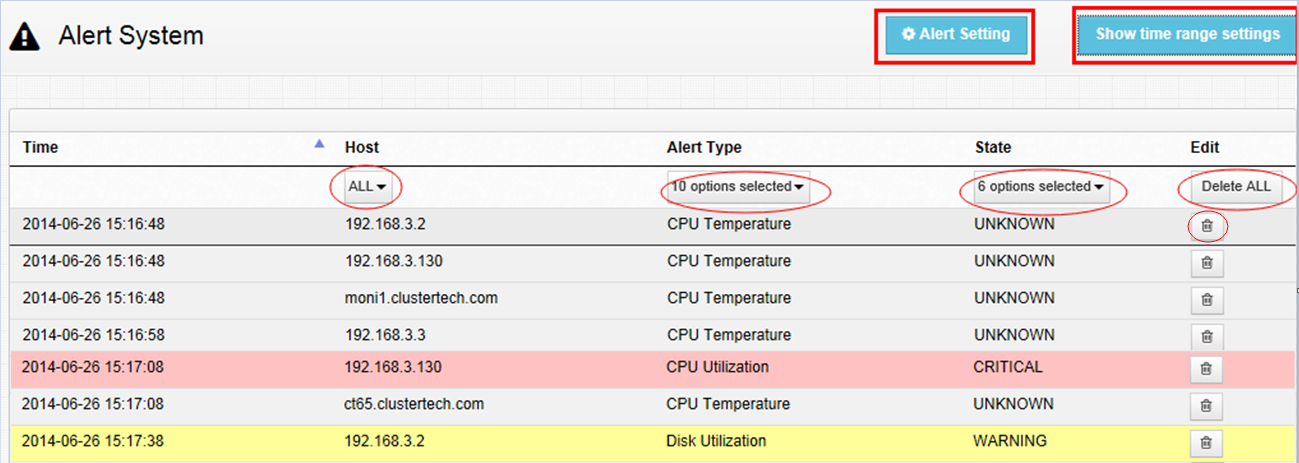This screenshot has height=463, width=1299.
Task: Delete the 192.168.3.3 CPU Temperature alert
Action: 1207,337
